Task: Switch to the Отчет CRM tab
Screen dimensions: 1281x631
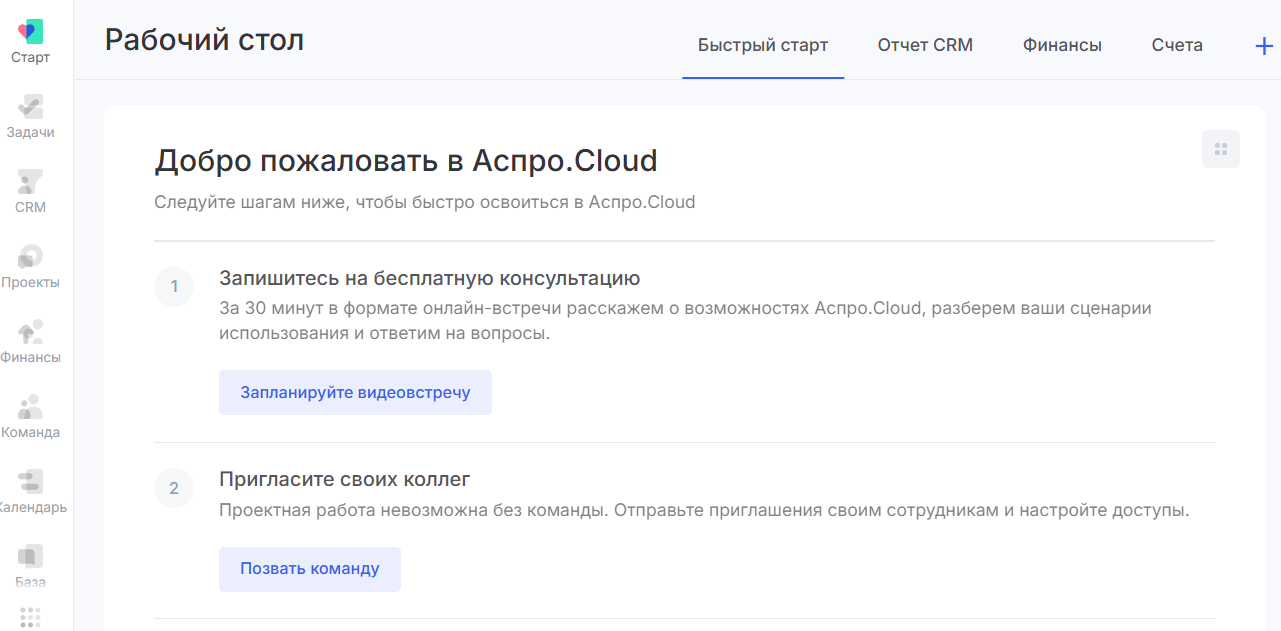Action: 924,44
